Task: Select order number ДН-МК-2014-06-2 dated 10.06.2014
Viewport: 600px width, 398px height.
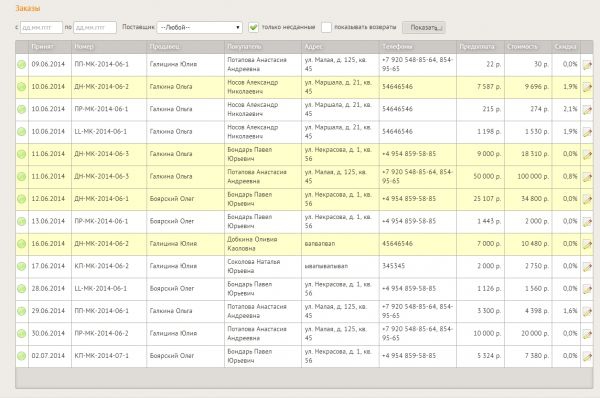Action: [x=101, y=87]
